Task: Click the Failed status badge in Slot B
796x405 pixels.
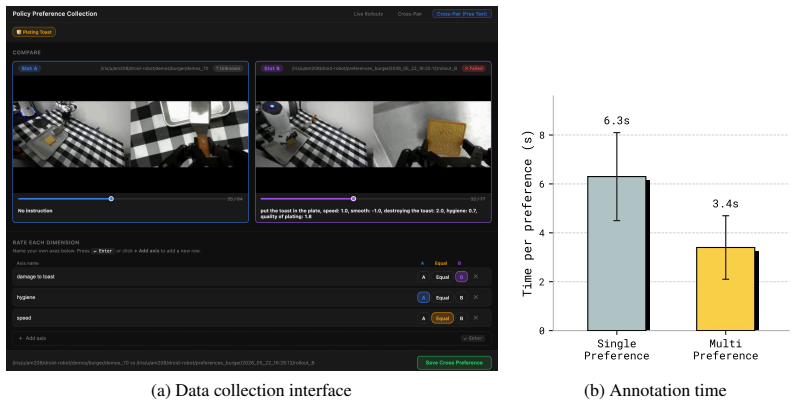Action: point(473,69)
